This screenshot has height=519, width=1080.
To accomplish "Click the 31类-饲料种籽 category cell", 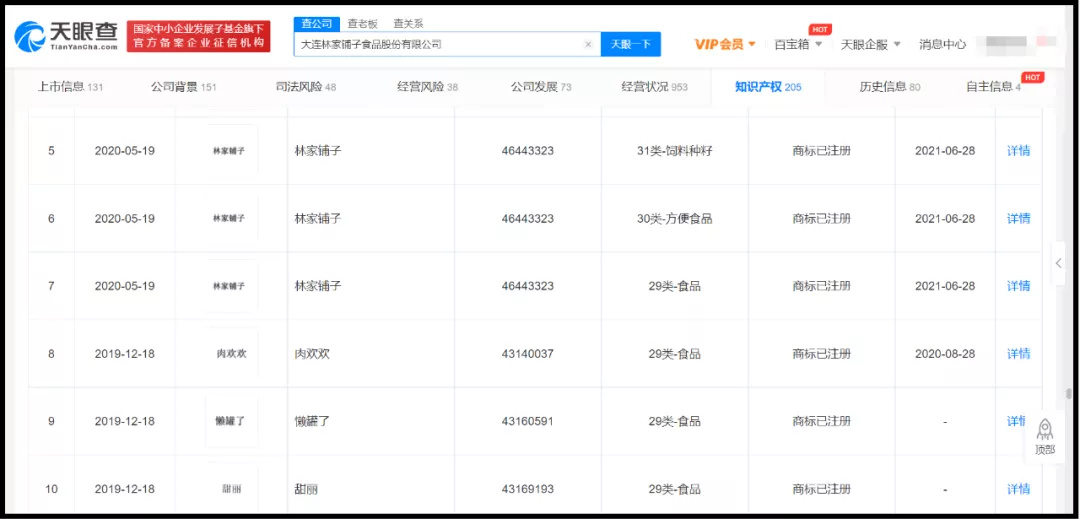I will click(675, 151).
